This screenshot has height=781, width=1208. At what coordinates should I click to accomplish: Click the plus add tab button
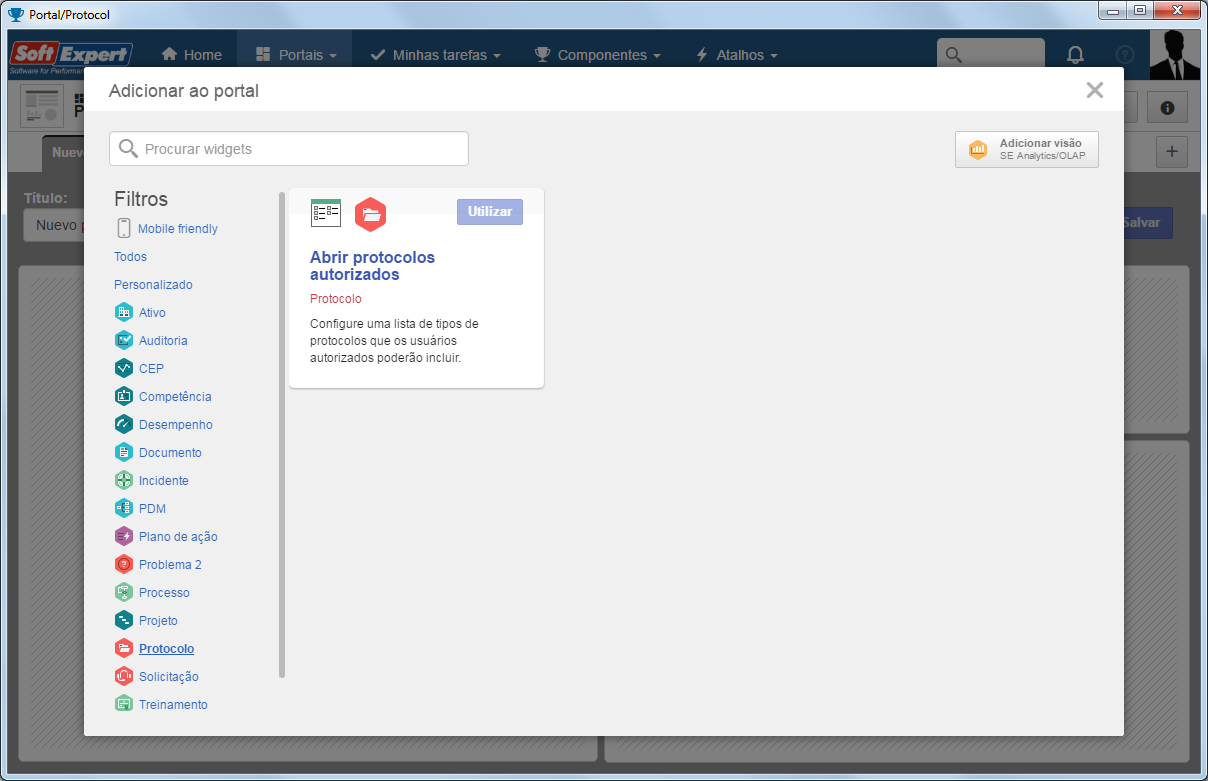pyautogui.click(x=1172, y=152)
